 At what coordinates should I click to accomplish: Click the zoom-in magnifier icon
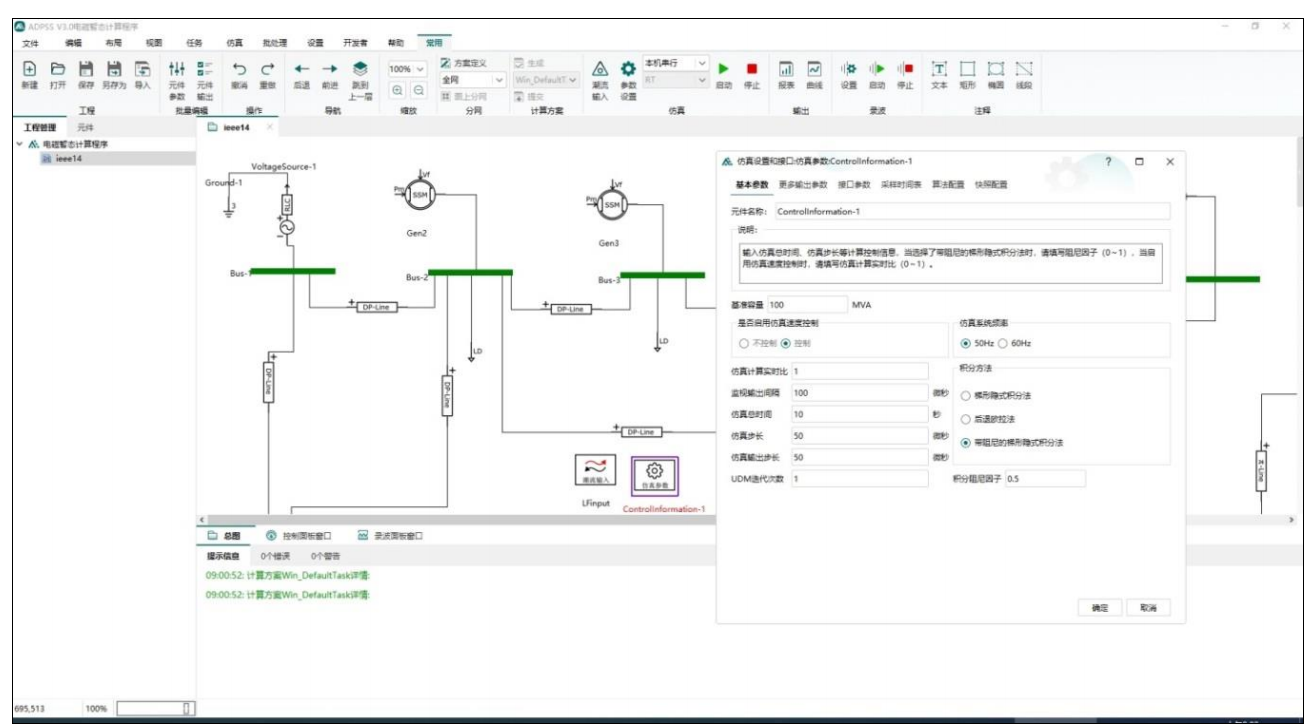pyautogui.click(x=398, y=90)
